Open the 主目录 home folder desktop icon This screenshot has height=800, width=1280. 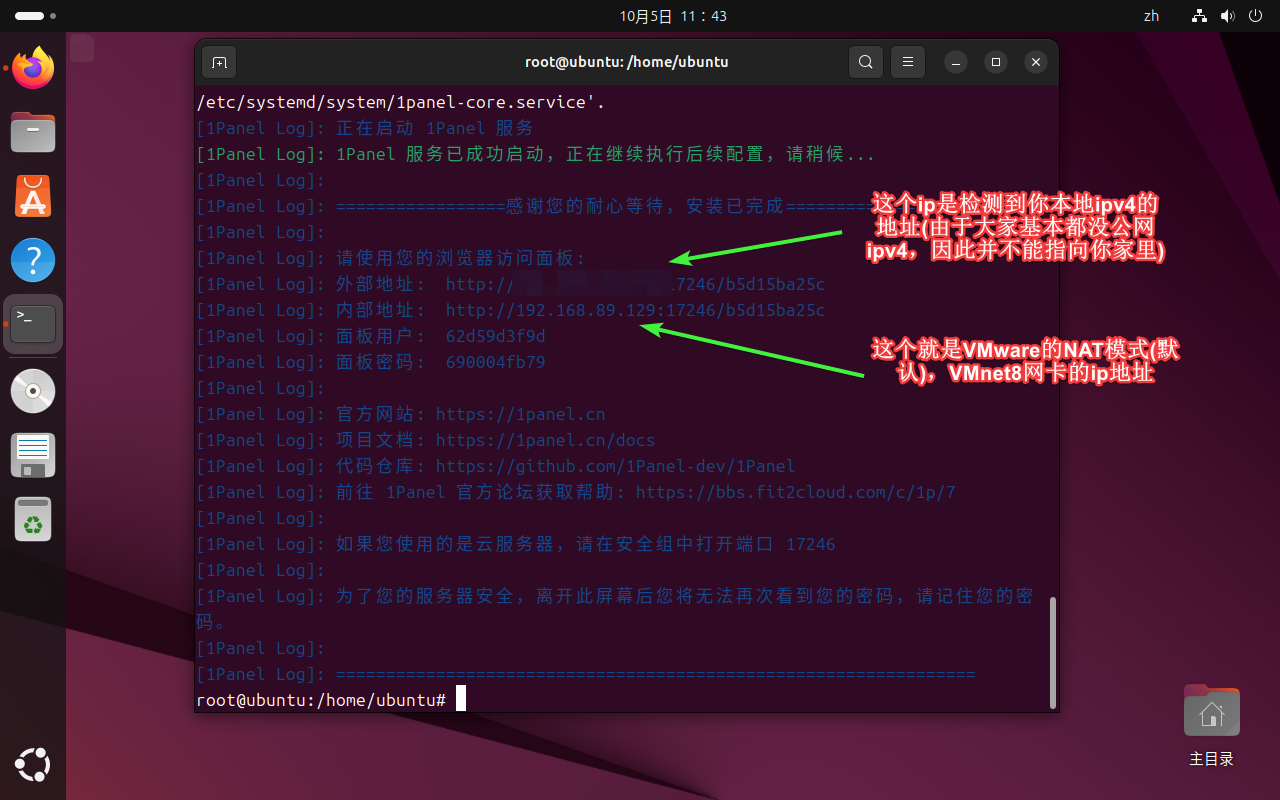[1211, 725]
